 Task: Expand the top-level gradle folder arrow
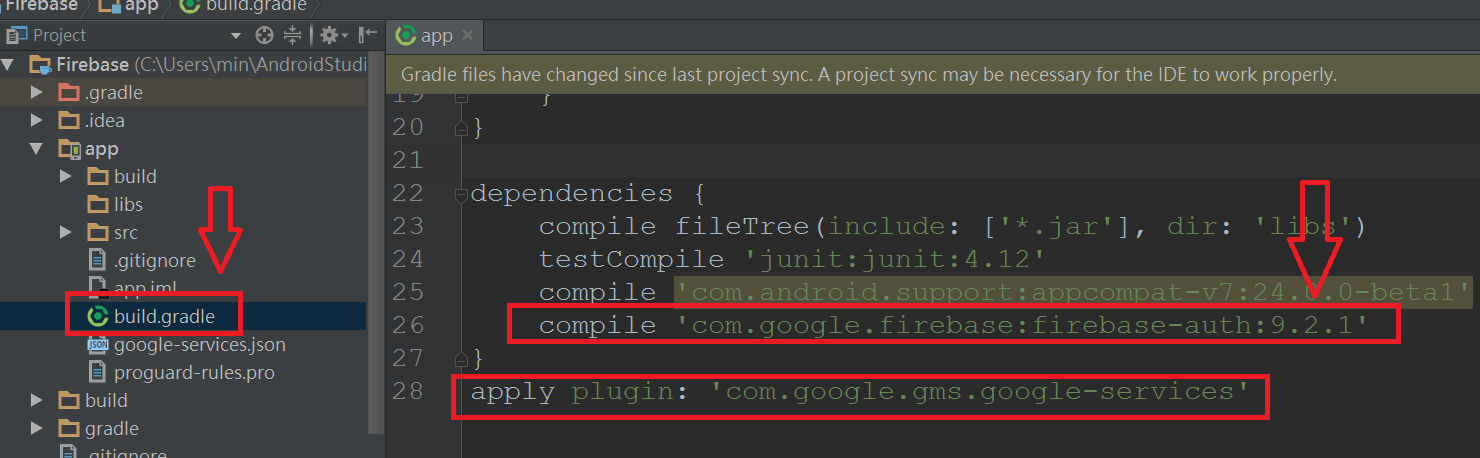point(37,429)
